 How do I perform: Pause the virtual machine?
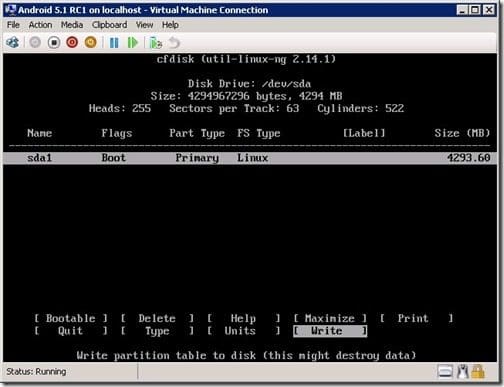tap(114, 43)
